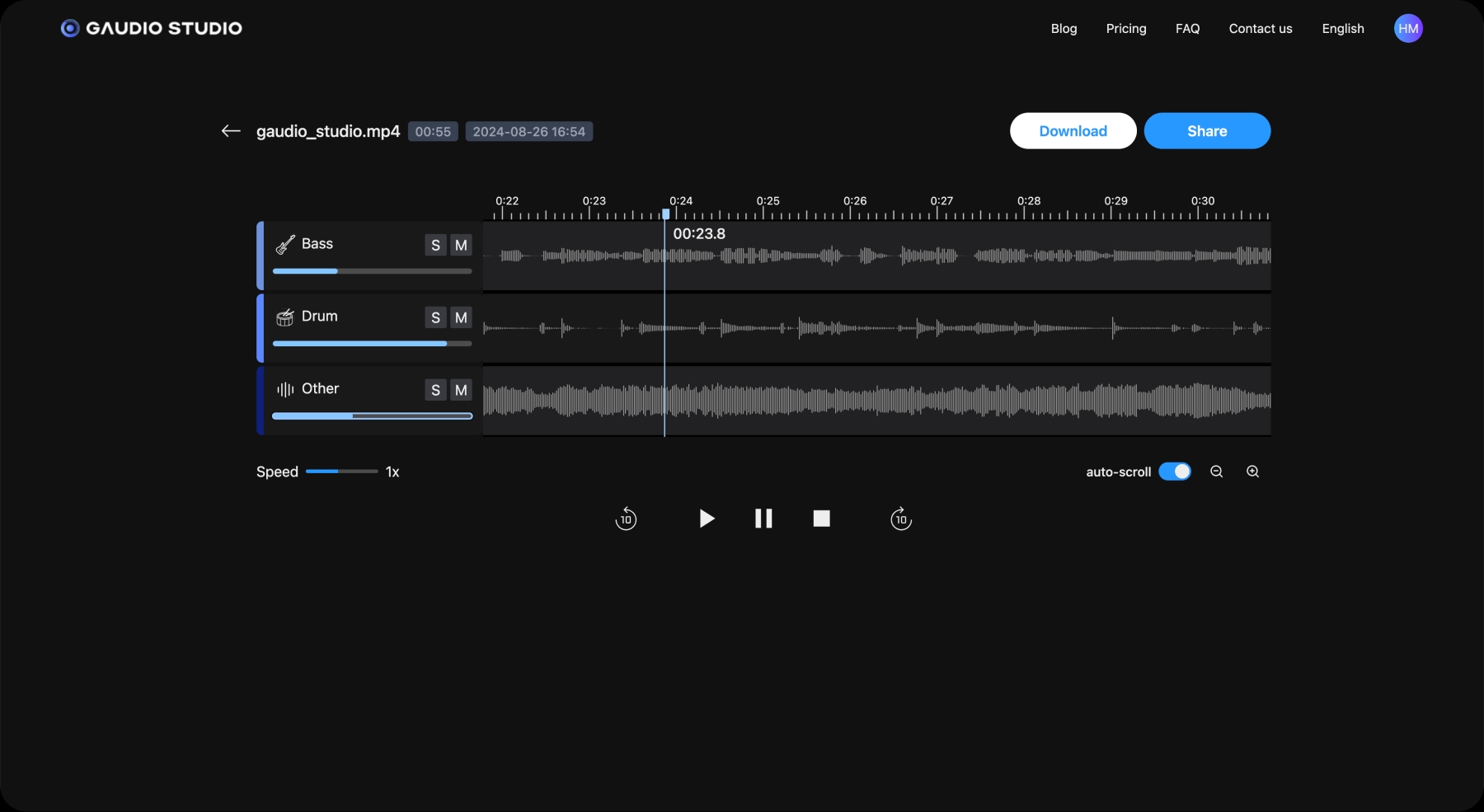Zoom out the timeline
1484x812 pixels.
click(x=1216, y=472)
